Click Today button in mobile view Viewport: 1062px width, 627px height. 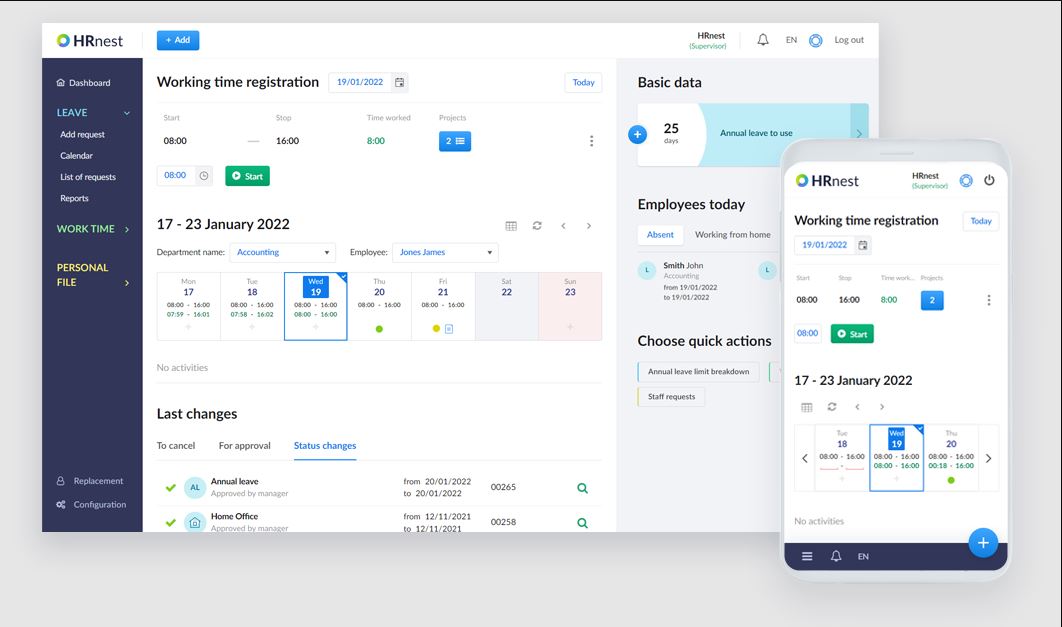[x=981, y=221]
